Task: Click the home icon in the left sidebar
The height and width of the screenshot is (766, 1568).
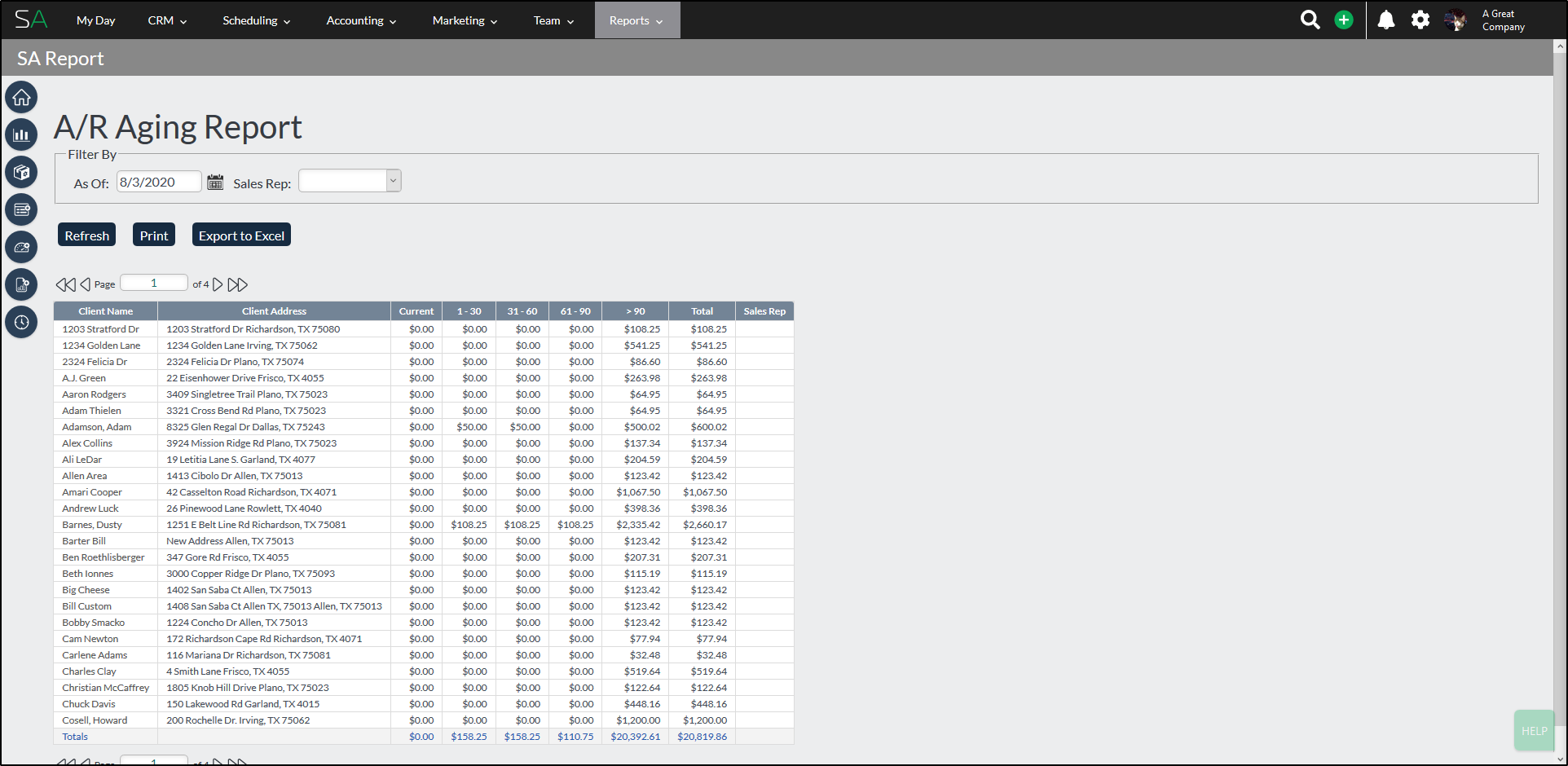Action: [21, 98]
